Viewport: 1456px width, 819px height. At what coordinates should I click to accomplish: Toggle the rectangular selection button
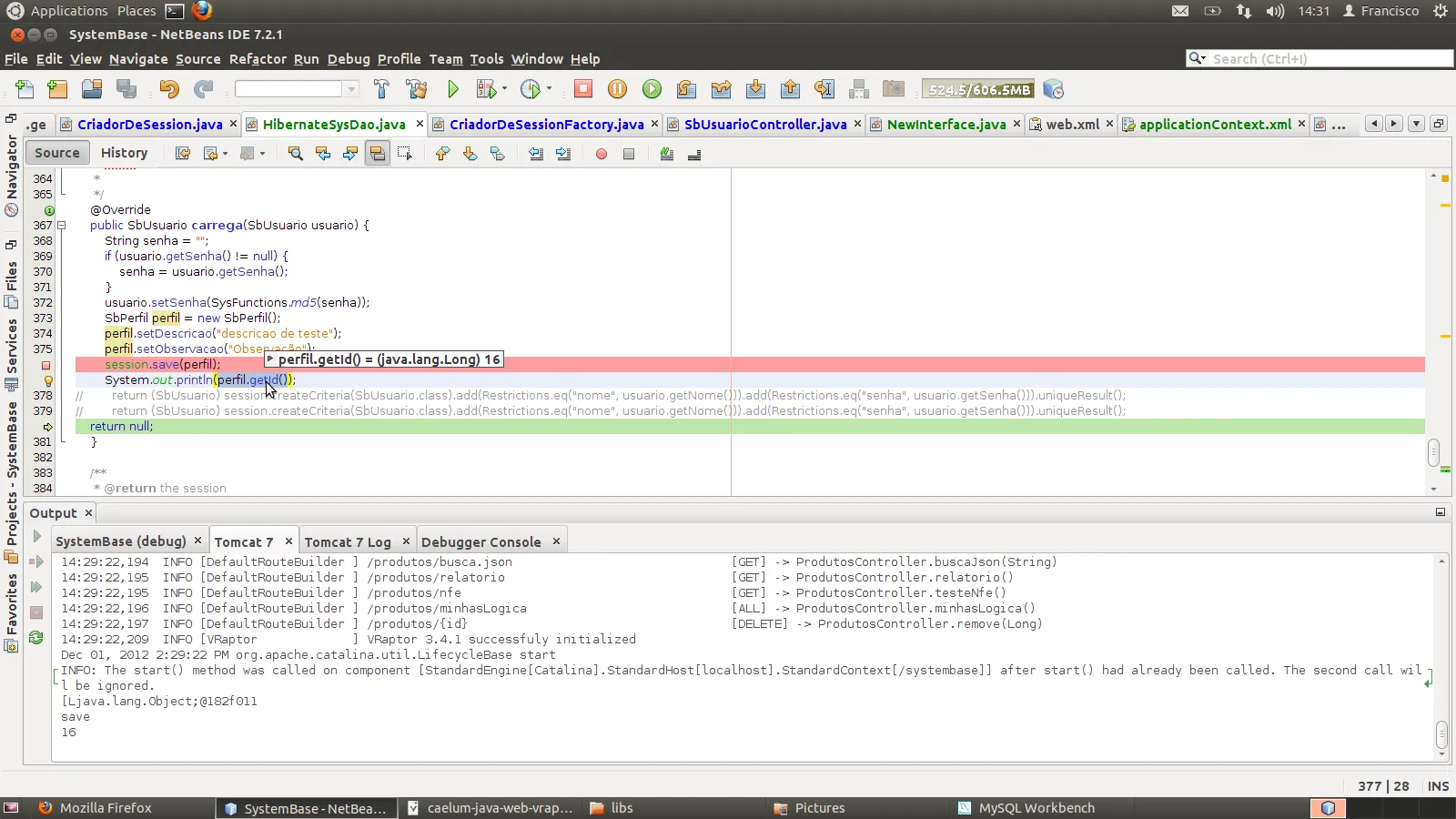coord(405,154)
